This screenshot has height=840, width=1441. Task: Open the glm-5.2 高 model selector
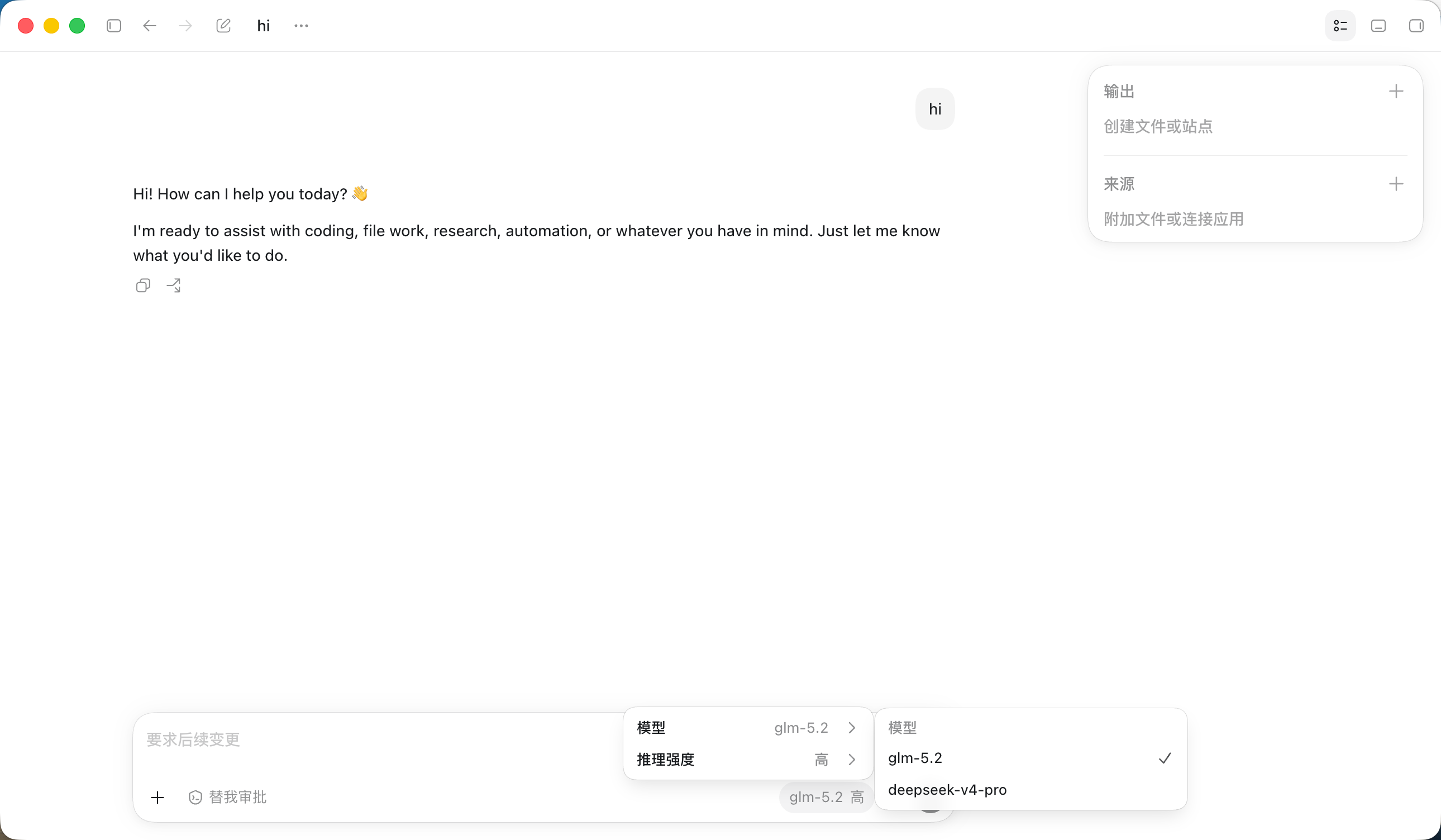tap(826, 797)
